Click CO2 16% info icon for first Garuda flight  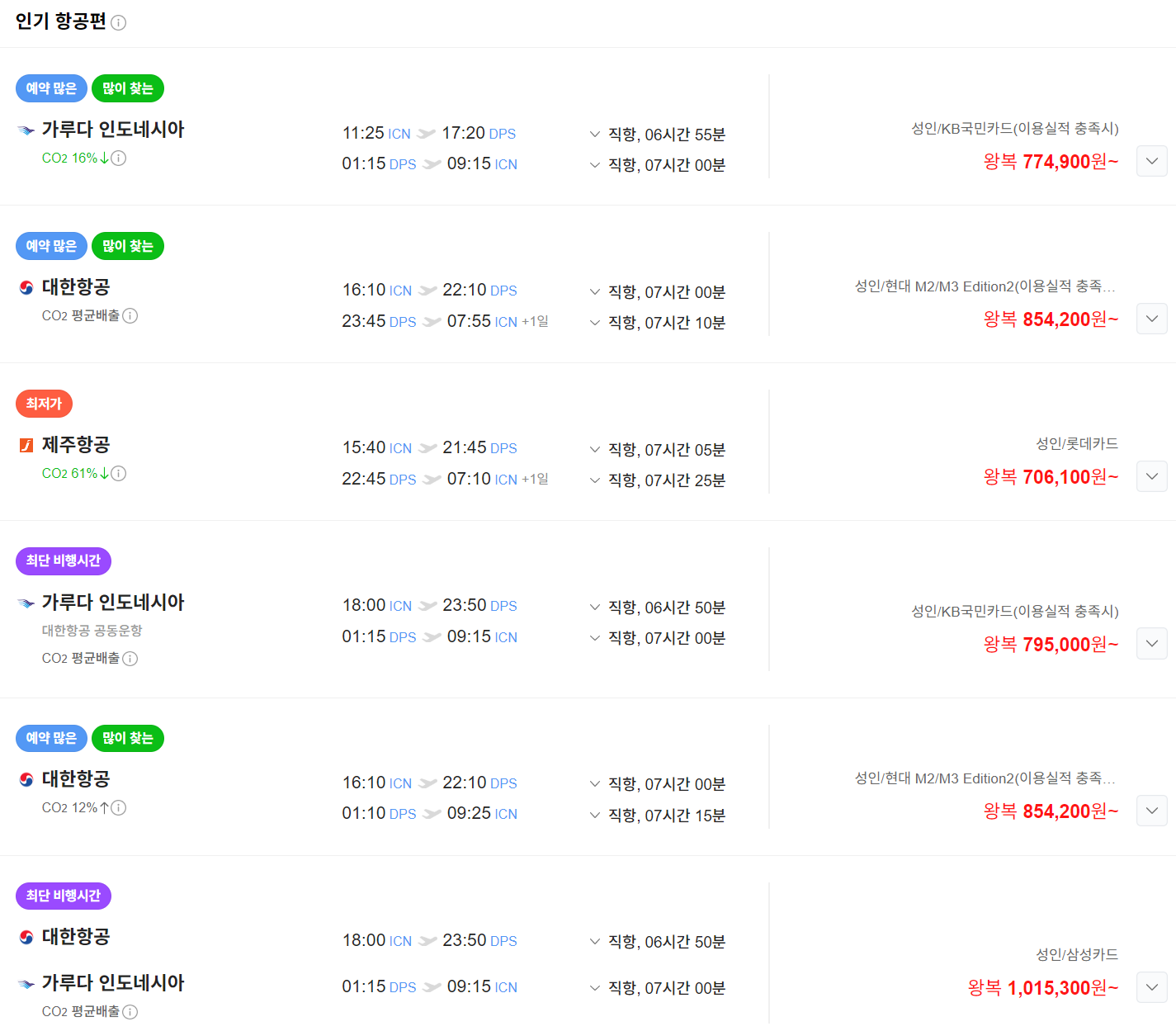click(x=119, y=158)
